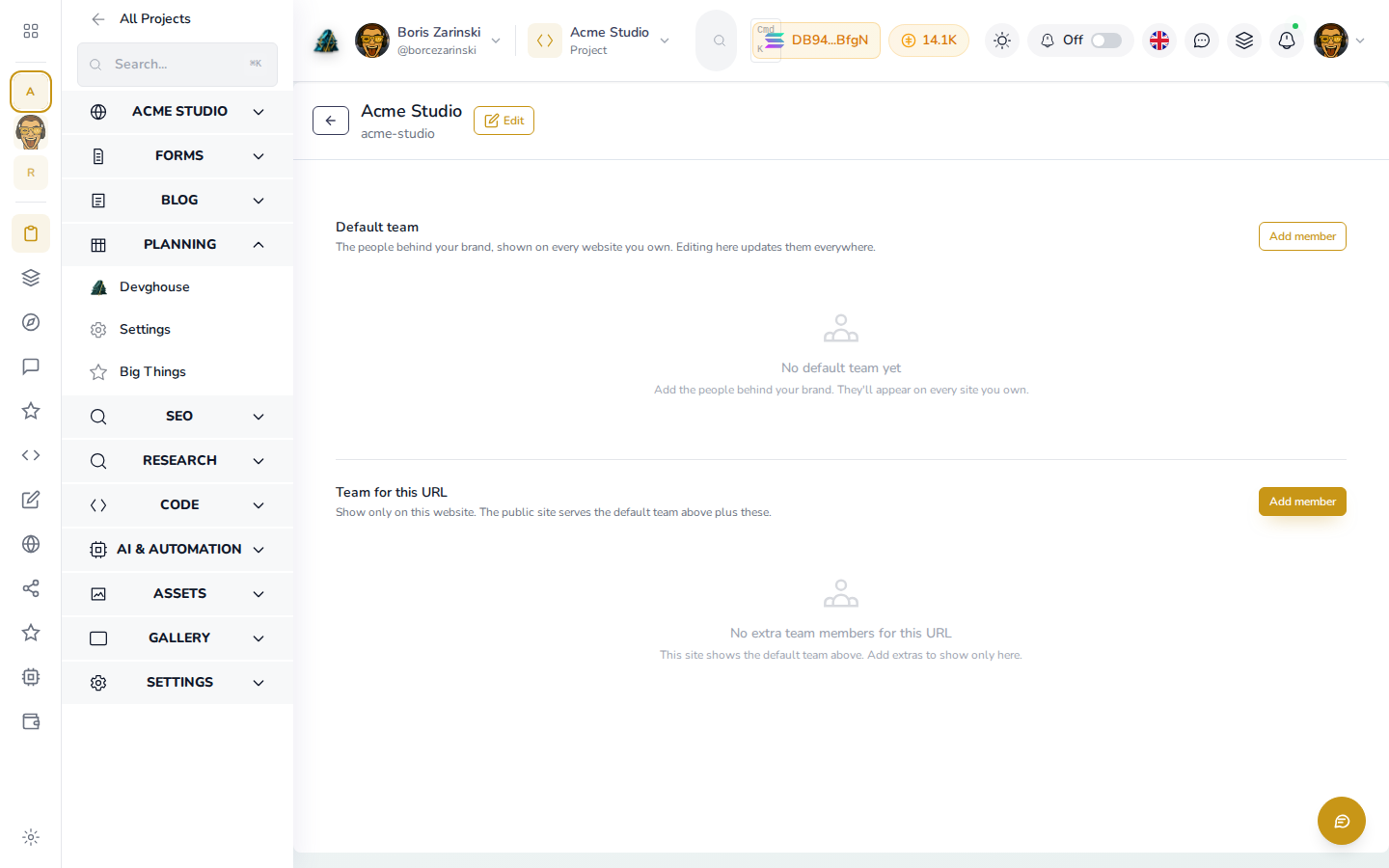This screenshot has height=868, width=1389.
Task: Click the 14.1K credits badge
Action: click(929, 41)
